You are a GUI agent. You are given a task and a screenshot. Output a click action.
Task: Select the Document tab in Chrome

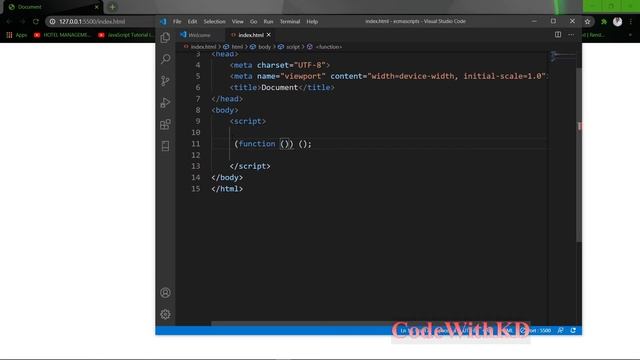(51, 7)
